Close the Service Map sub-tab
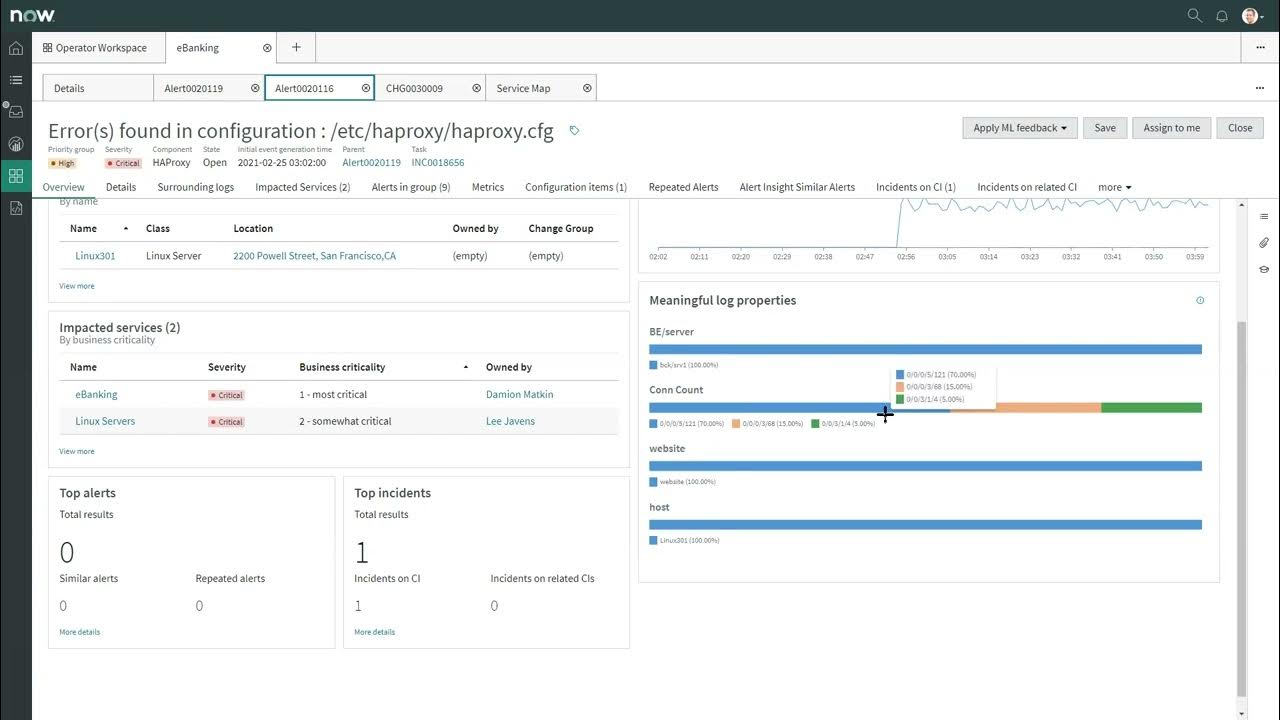Image resolution: width=1280 pixels, height=720 pixels. click(x=587, y=88)
